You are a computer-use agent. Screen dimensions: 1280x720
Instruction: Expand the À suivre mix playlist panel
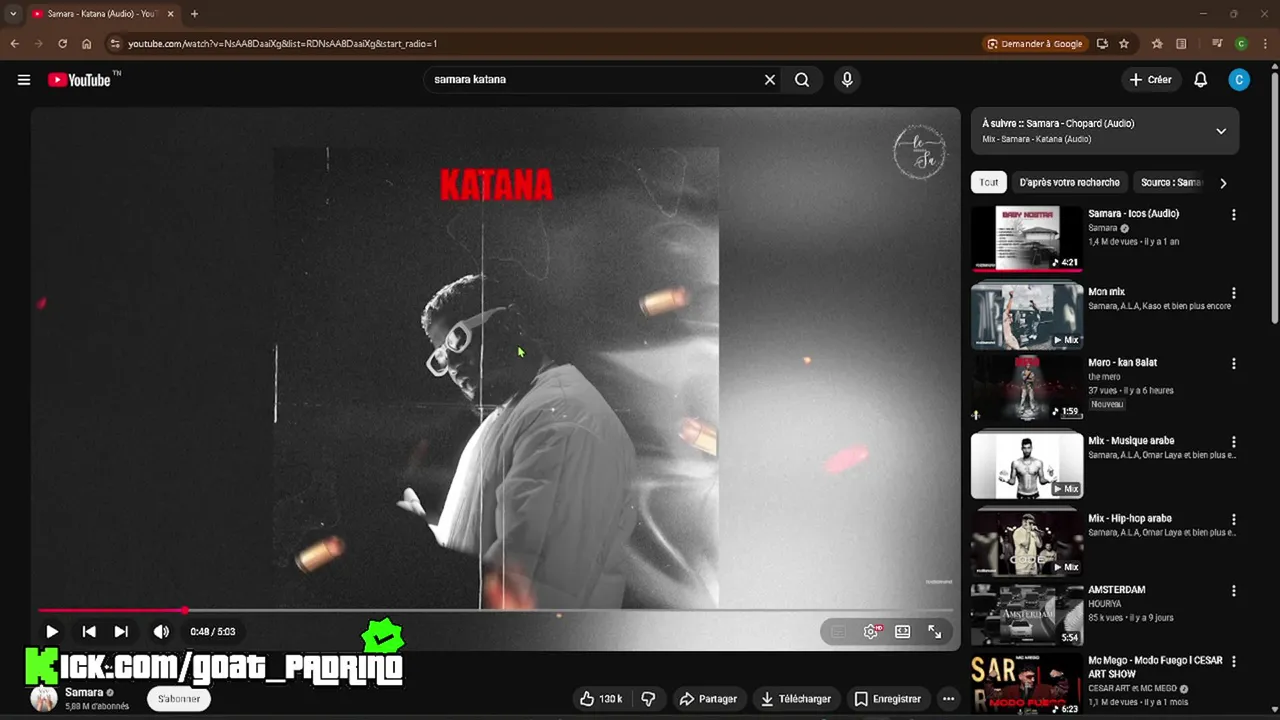1221,131
